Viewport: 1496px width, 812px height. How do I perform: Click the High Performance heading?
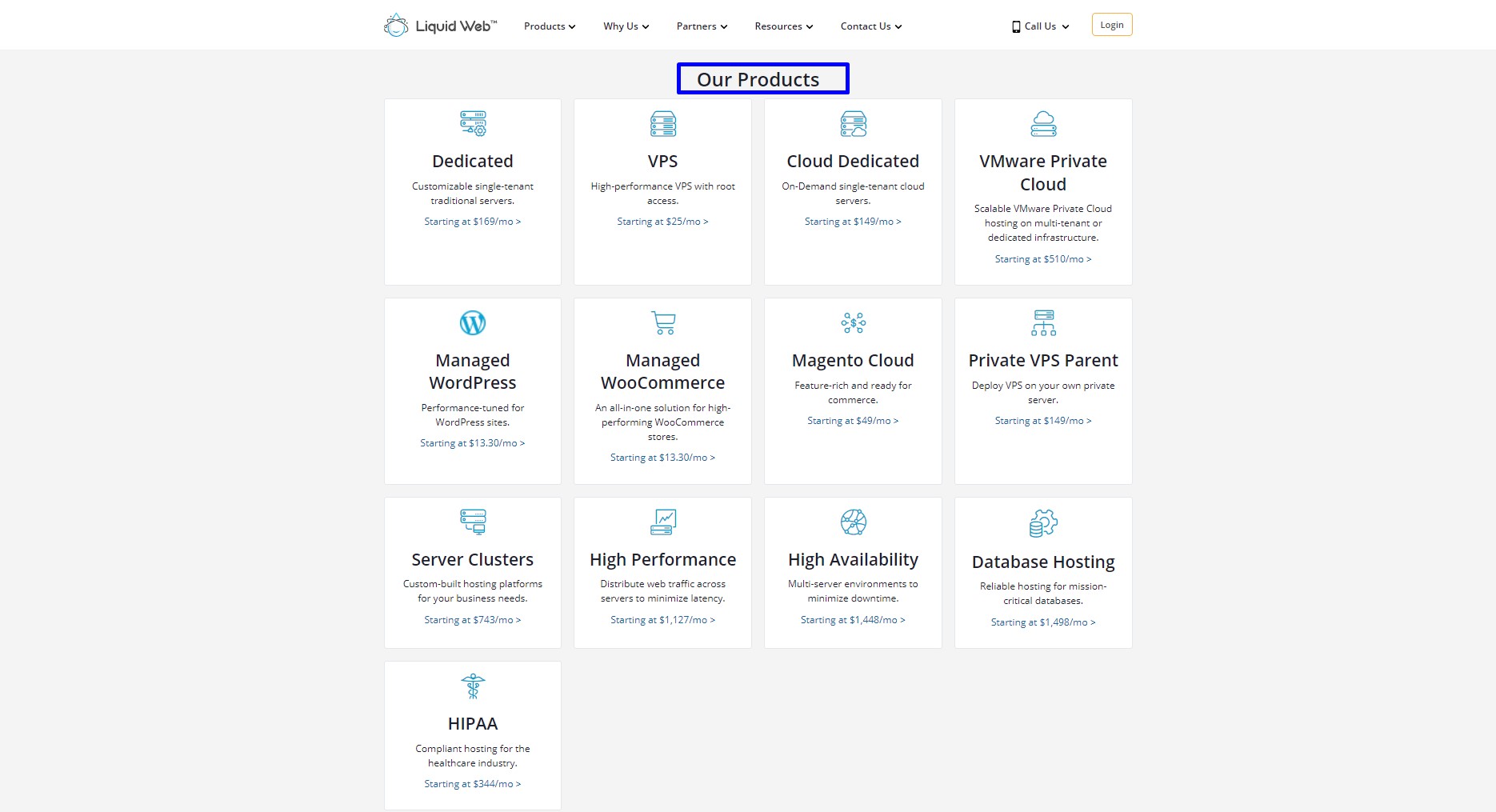(662, 560)
